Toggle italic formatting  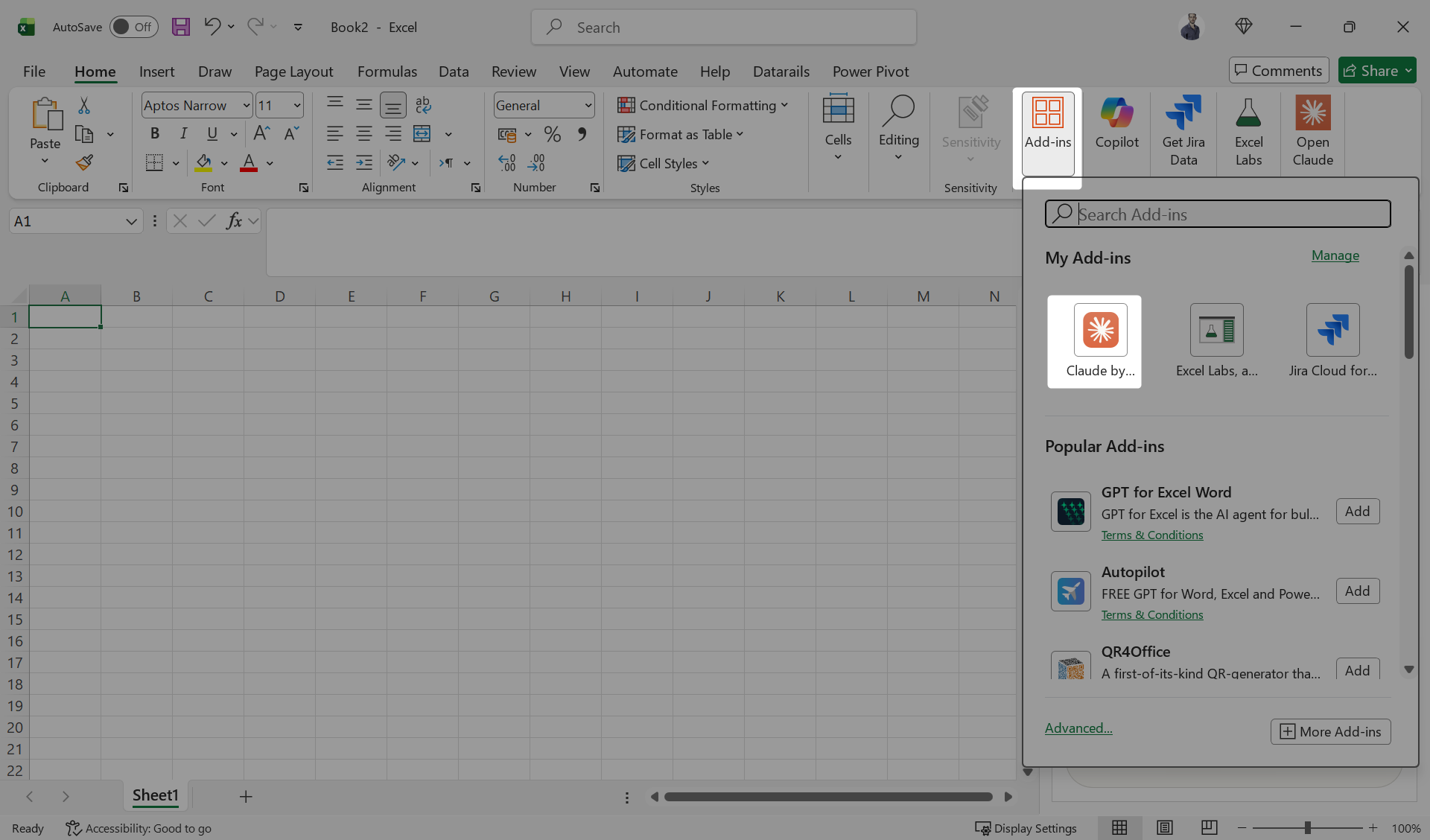click(183, 134)
